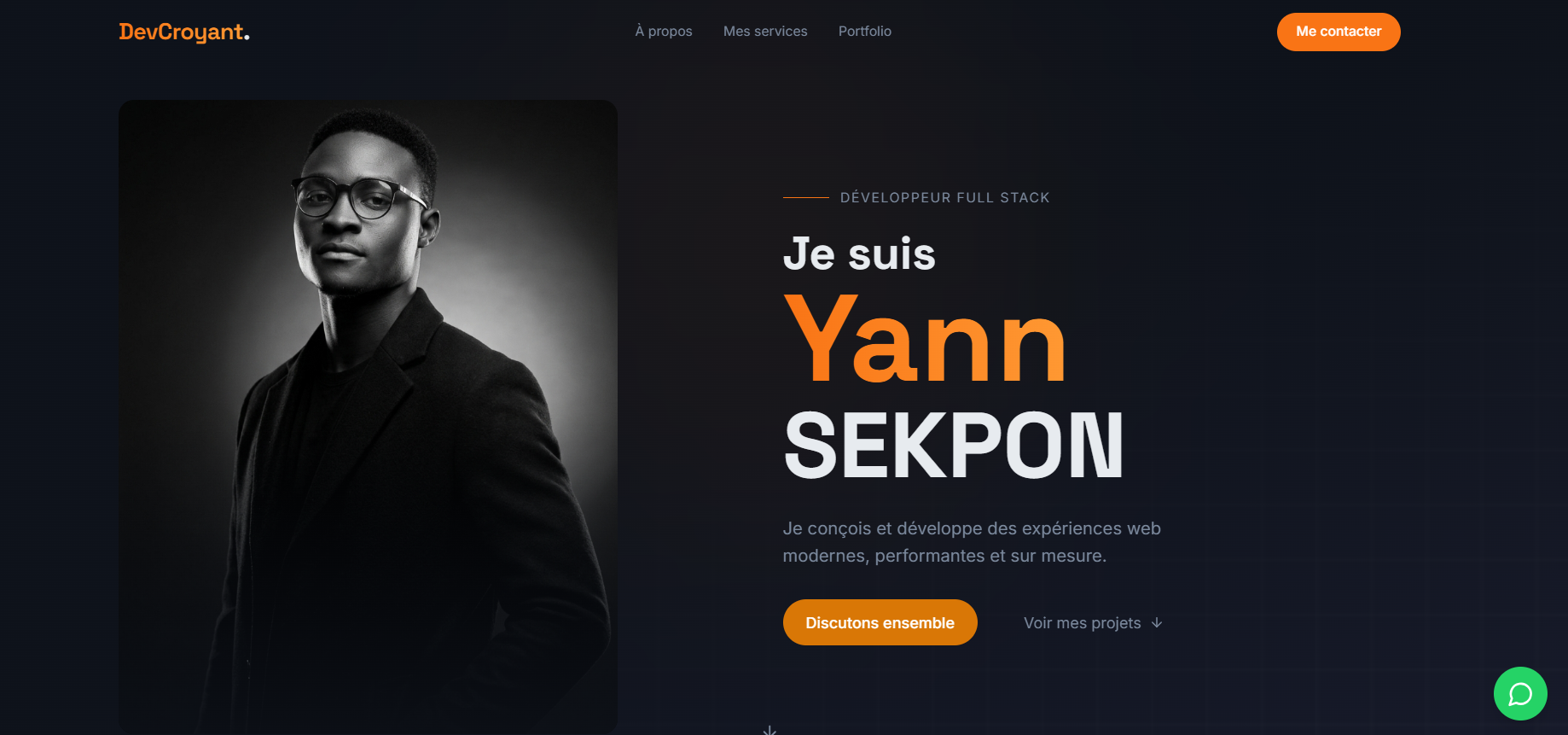The image size is (1568, 735).
Task: Navigate to Portfolio
Action: (865, 32)
